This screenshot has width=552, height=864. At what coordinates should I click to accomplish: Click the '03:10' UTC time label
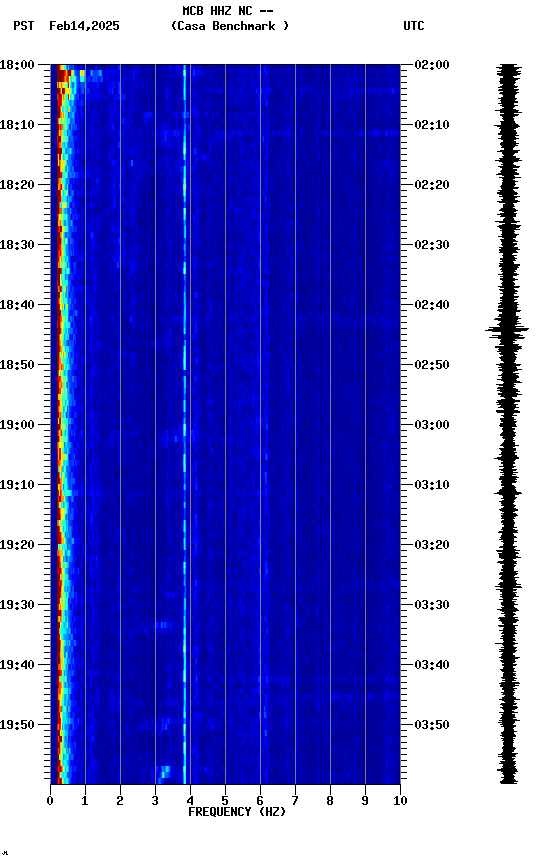click(x=432, y=485)
